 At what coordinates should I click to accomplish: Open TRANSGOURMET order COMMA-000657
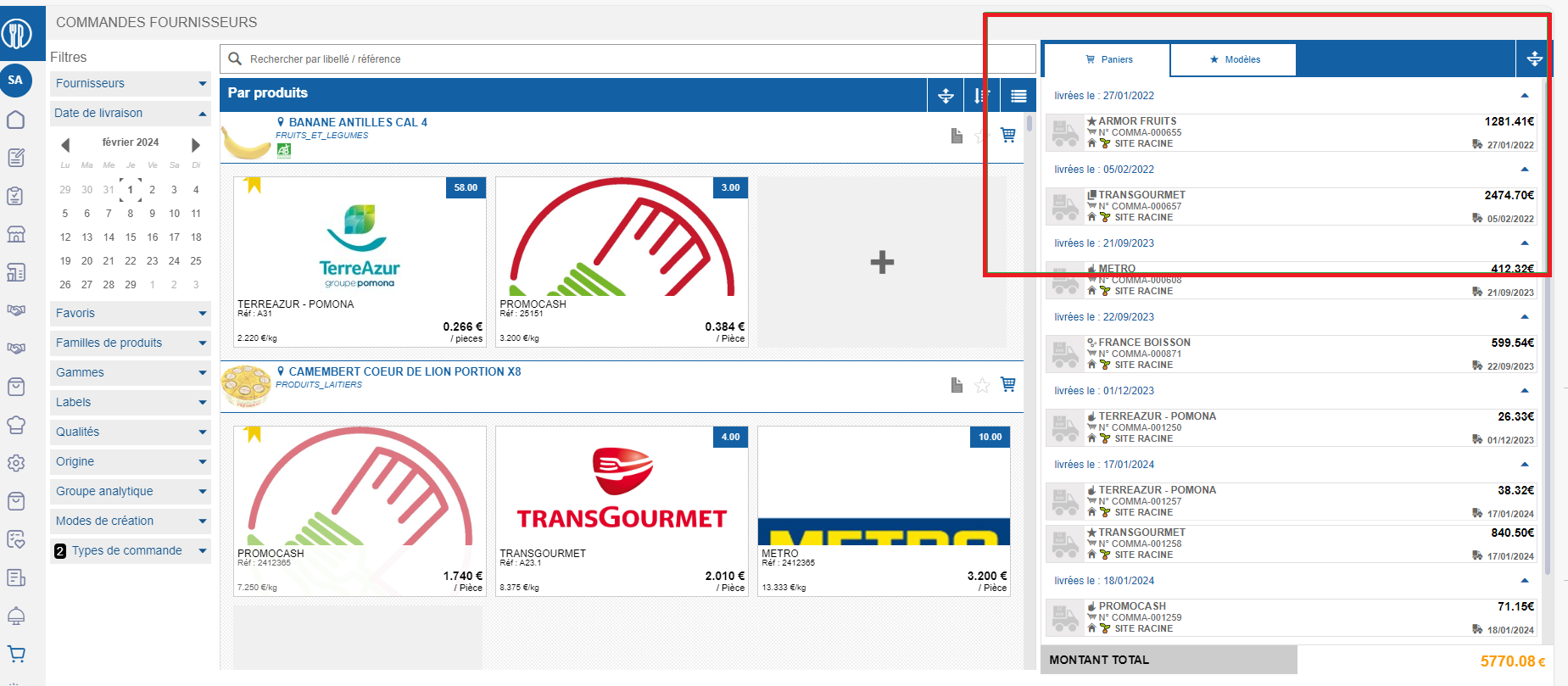coord(1291,206)
